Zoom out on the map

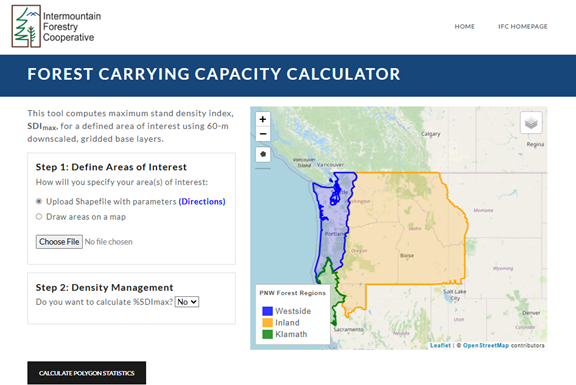tap(263, 134)
